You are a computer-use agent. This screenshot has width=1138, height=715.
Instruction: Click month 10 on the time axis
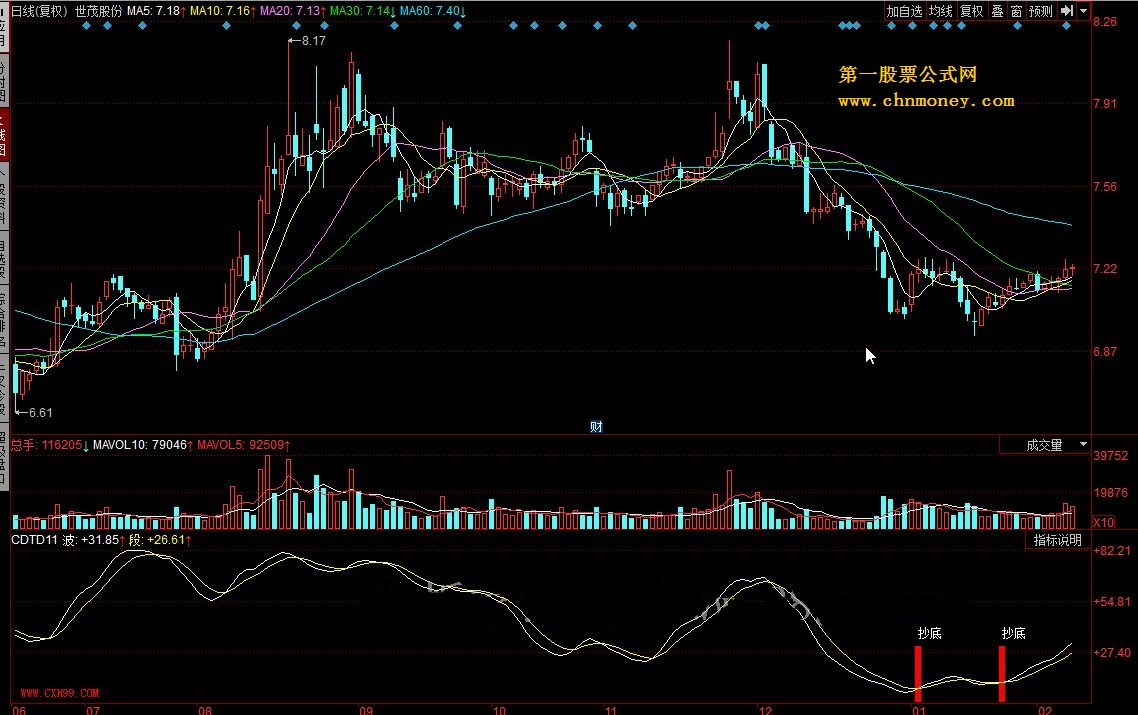499,710
